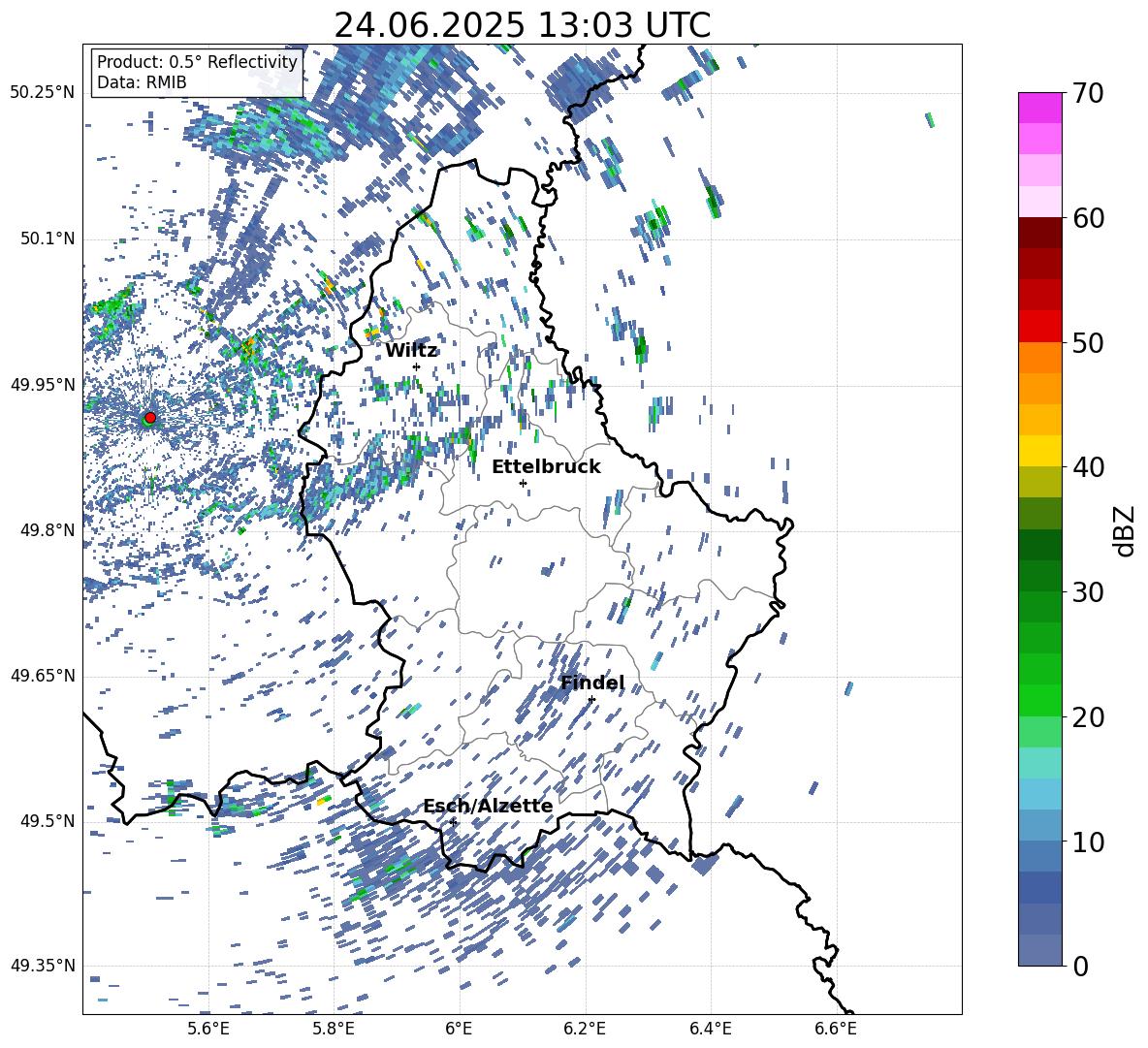Click the Findel station cross marker

point(591,700)
